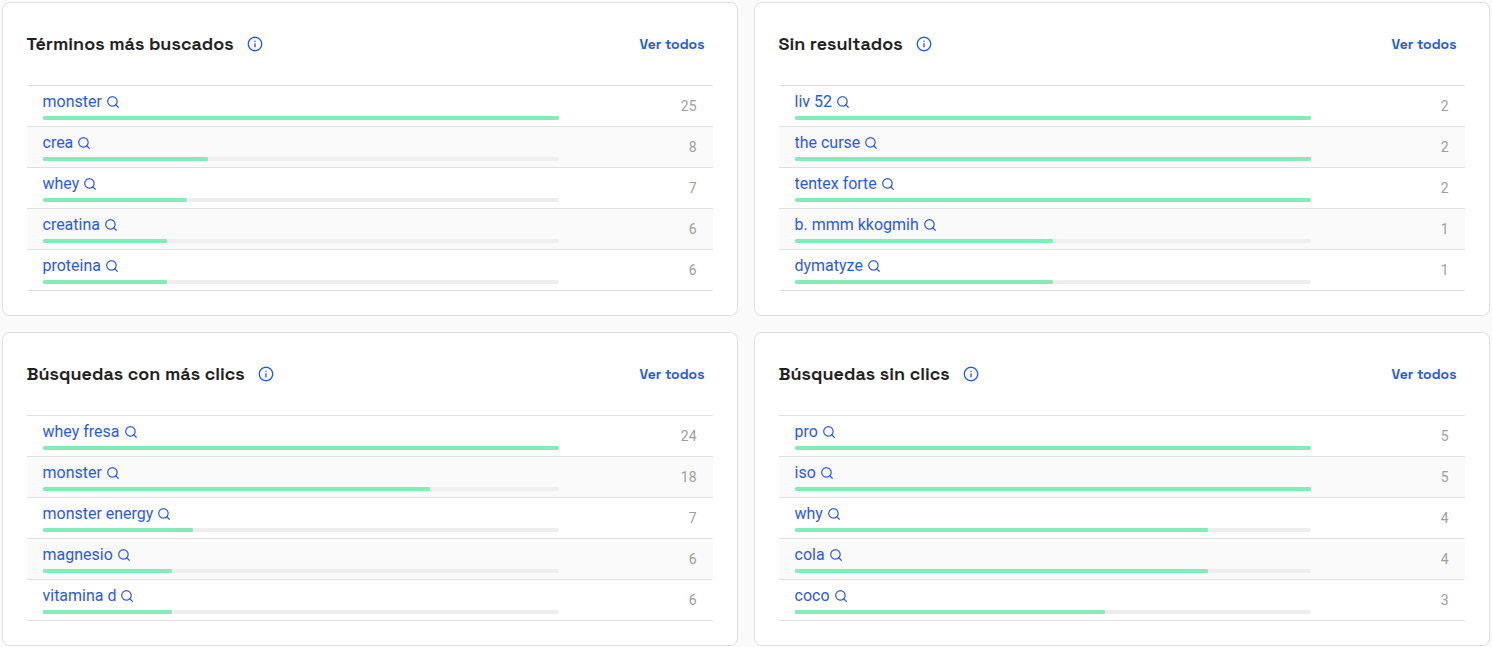Open Ver todos for Términos más buscados

pos(672,44)
